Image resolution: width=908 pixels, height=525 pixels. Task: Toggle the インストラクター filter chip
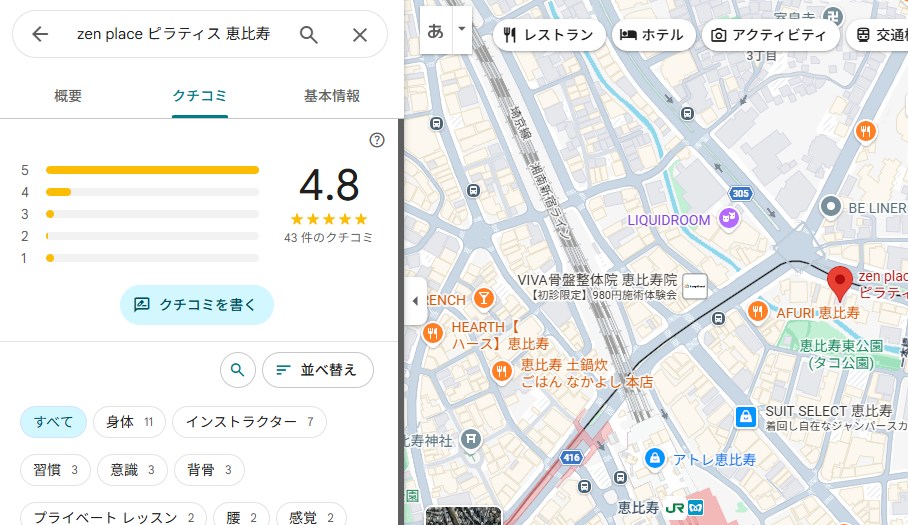249,422
